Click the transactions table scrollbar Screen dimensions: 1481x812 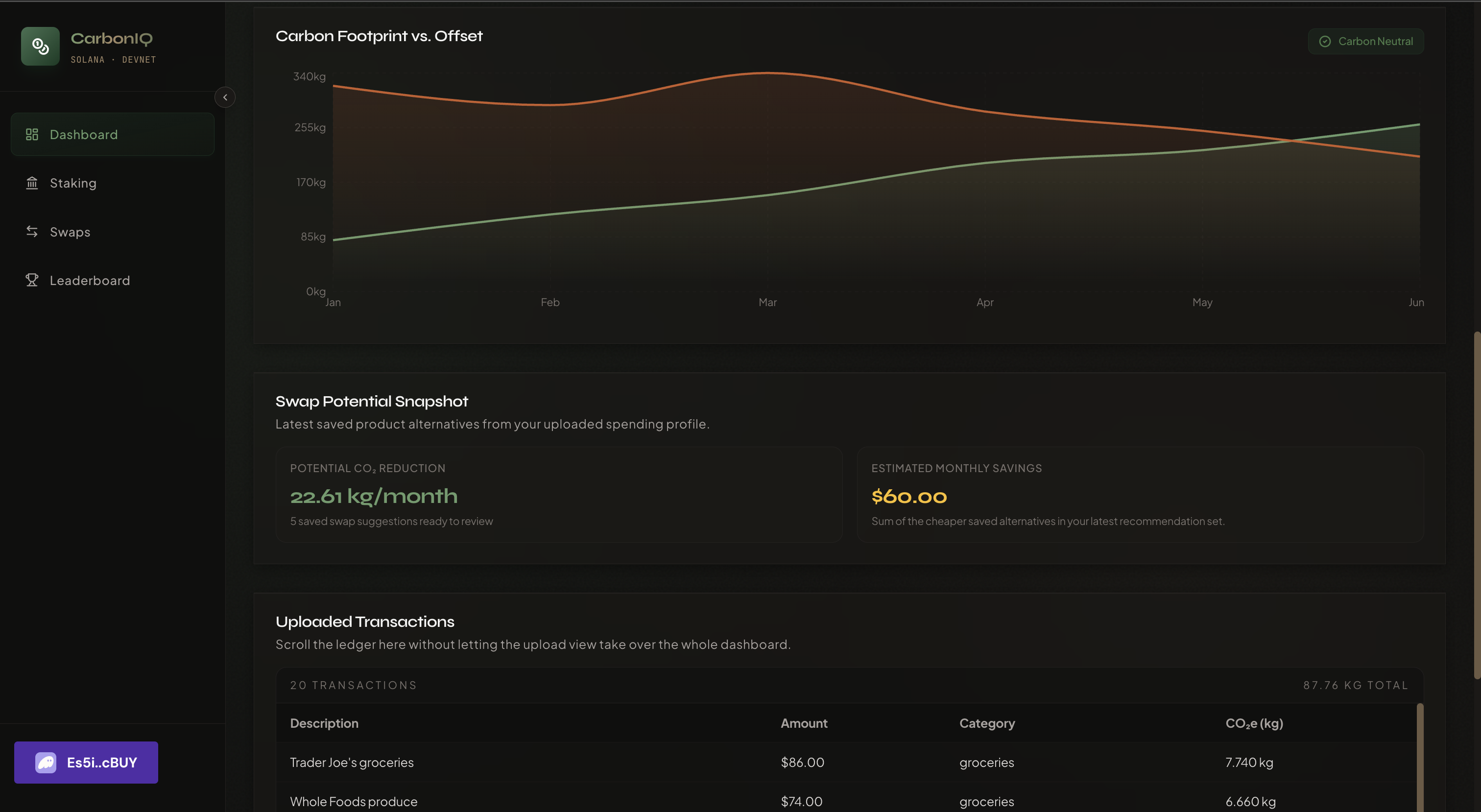coord(1419,759)
